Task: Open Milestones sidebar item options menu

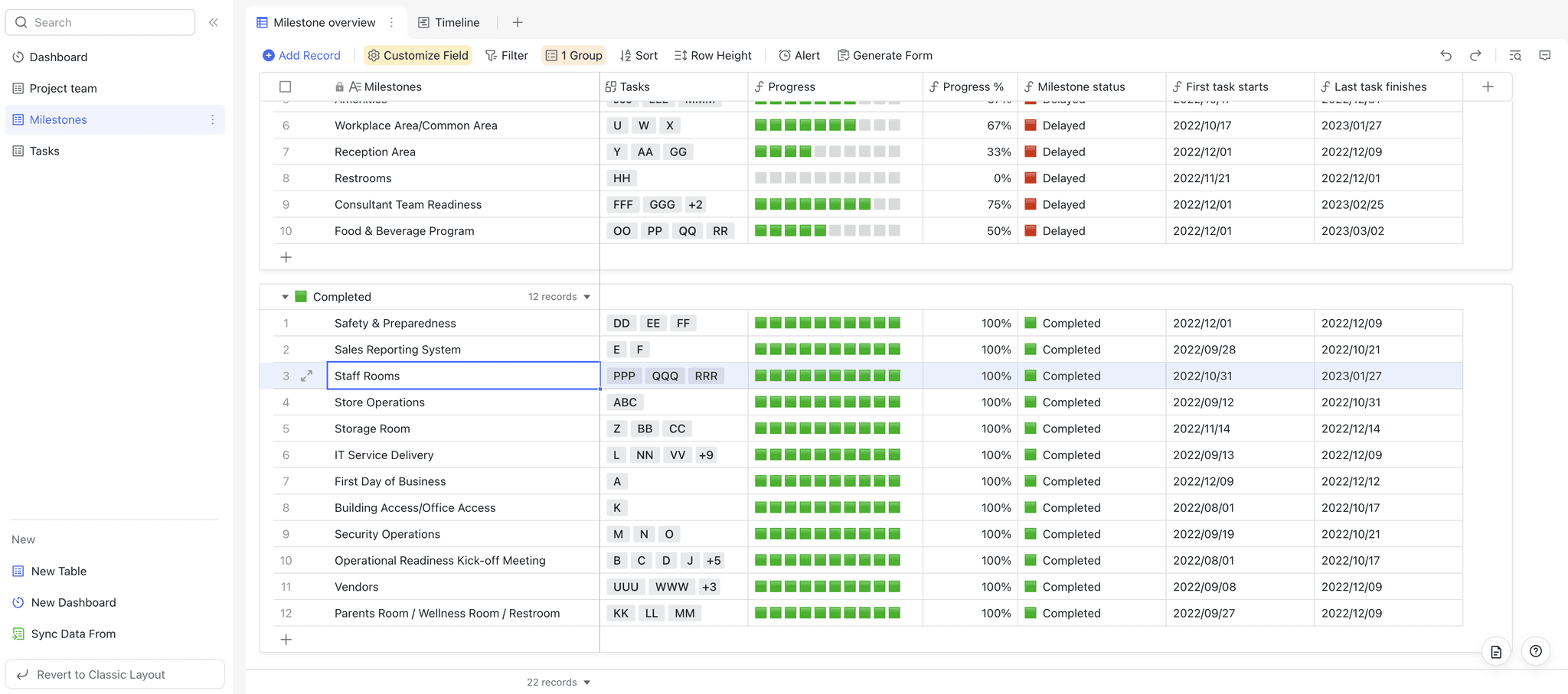Action: 213,119
